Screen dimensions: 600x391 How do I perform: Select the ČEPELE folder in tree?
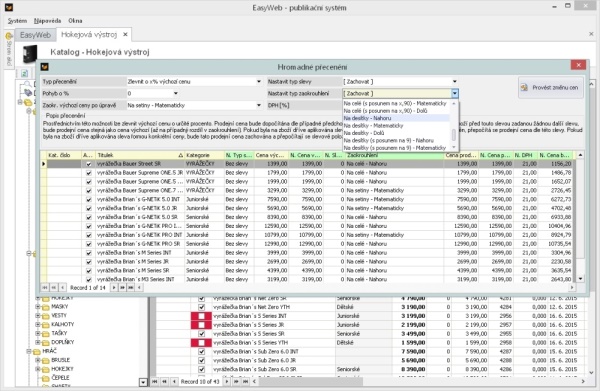pyautogui.click(x=56, y=378)
